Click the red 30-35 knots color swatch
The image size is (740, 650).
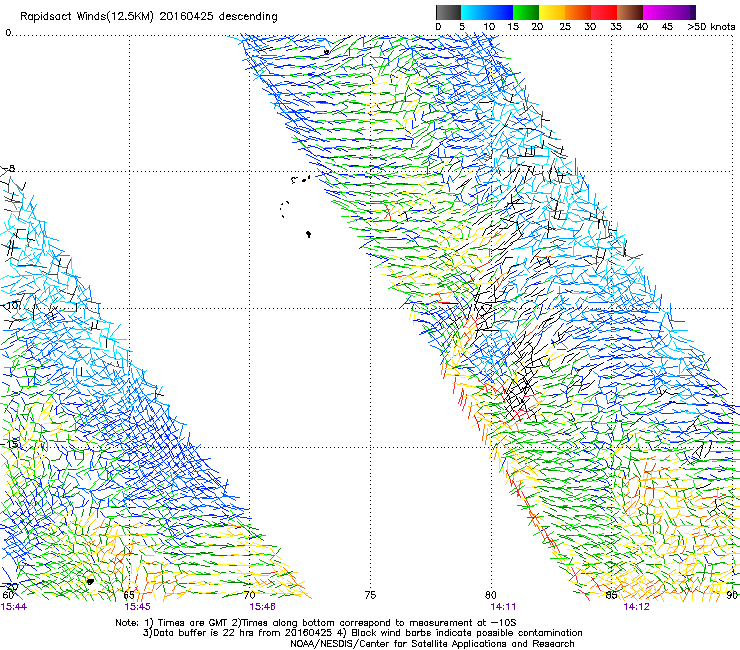tap(604, 12)
